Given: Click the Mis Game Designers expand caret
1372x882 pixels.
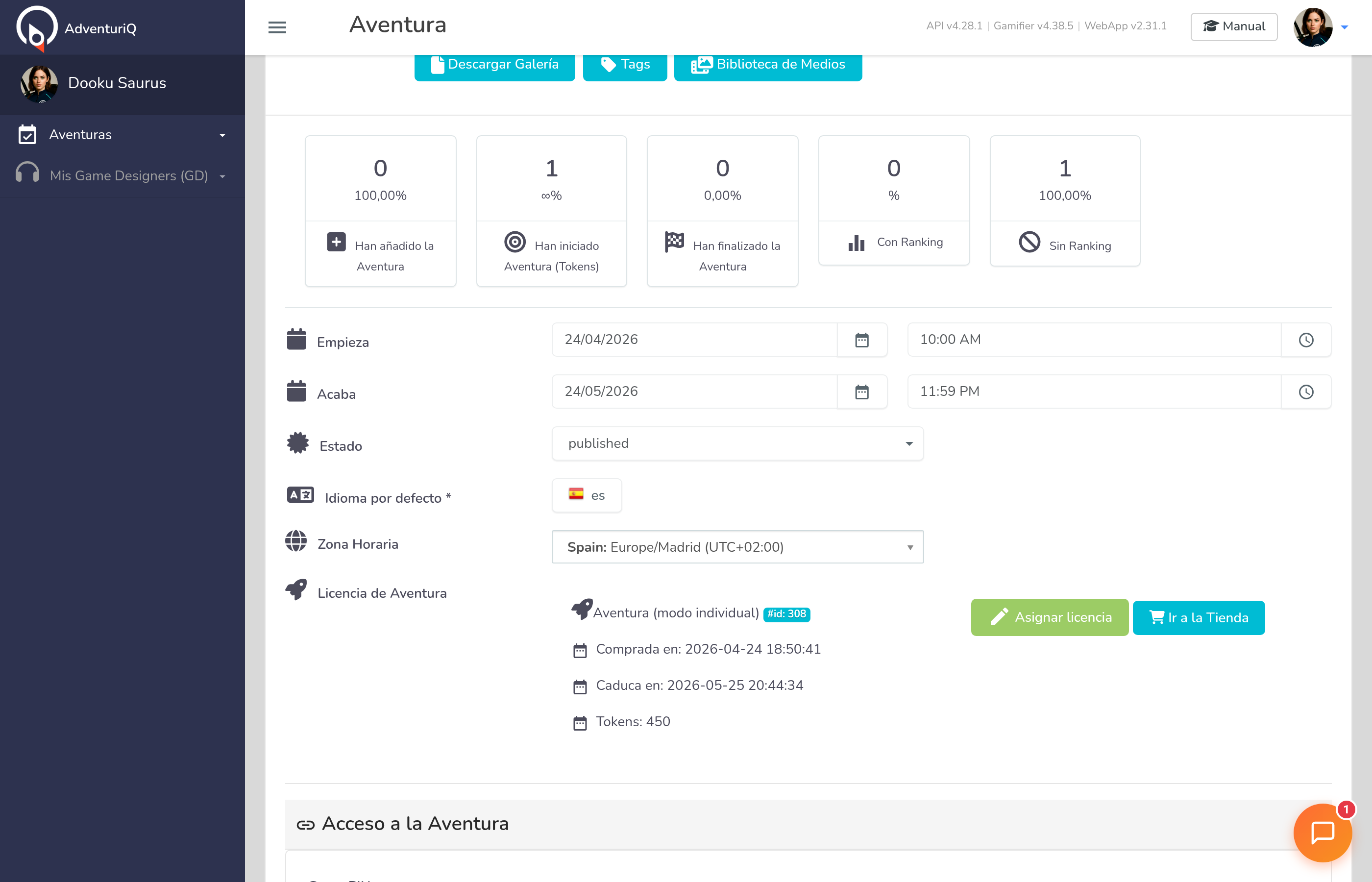Looking at the screenshot, I should coord(222,176).
